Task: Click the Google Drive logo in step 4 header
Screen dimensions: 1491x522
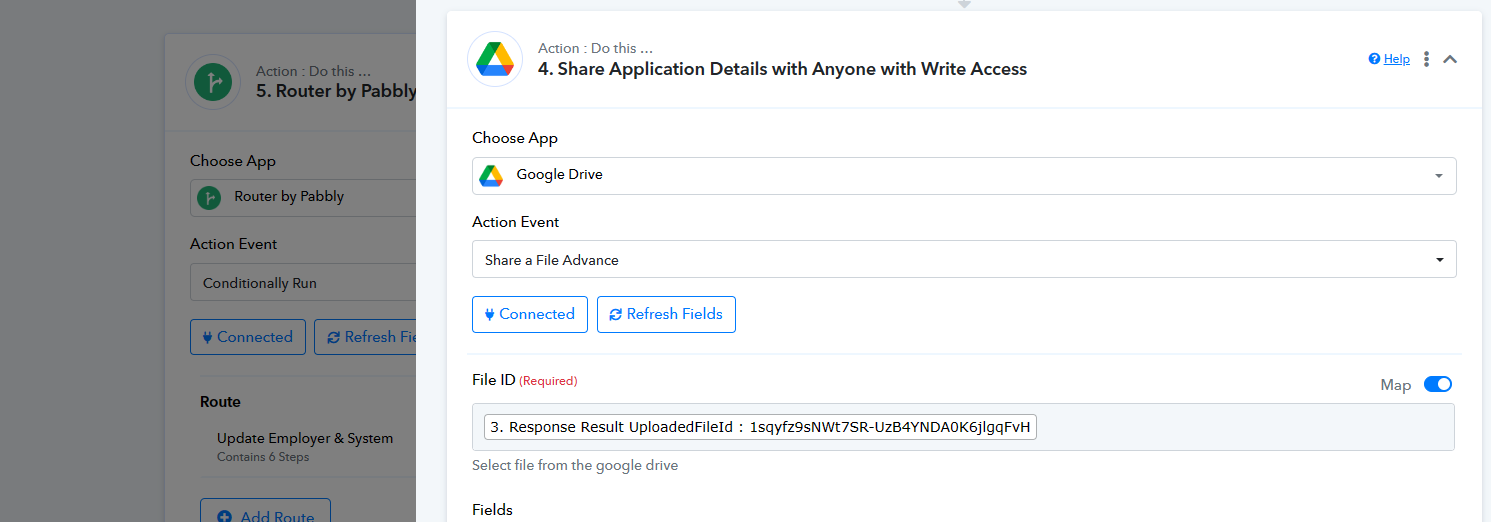Action: coord(495,59)
